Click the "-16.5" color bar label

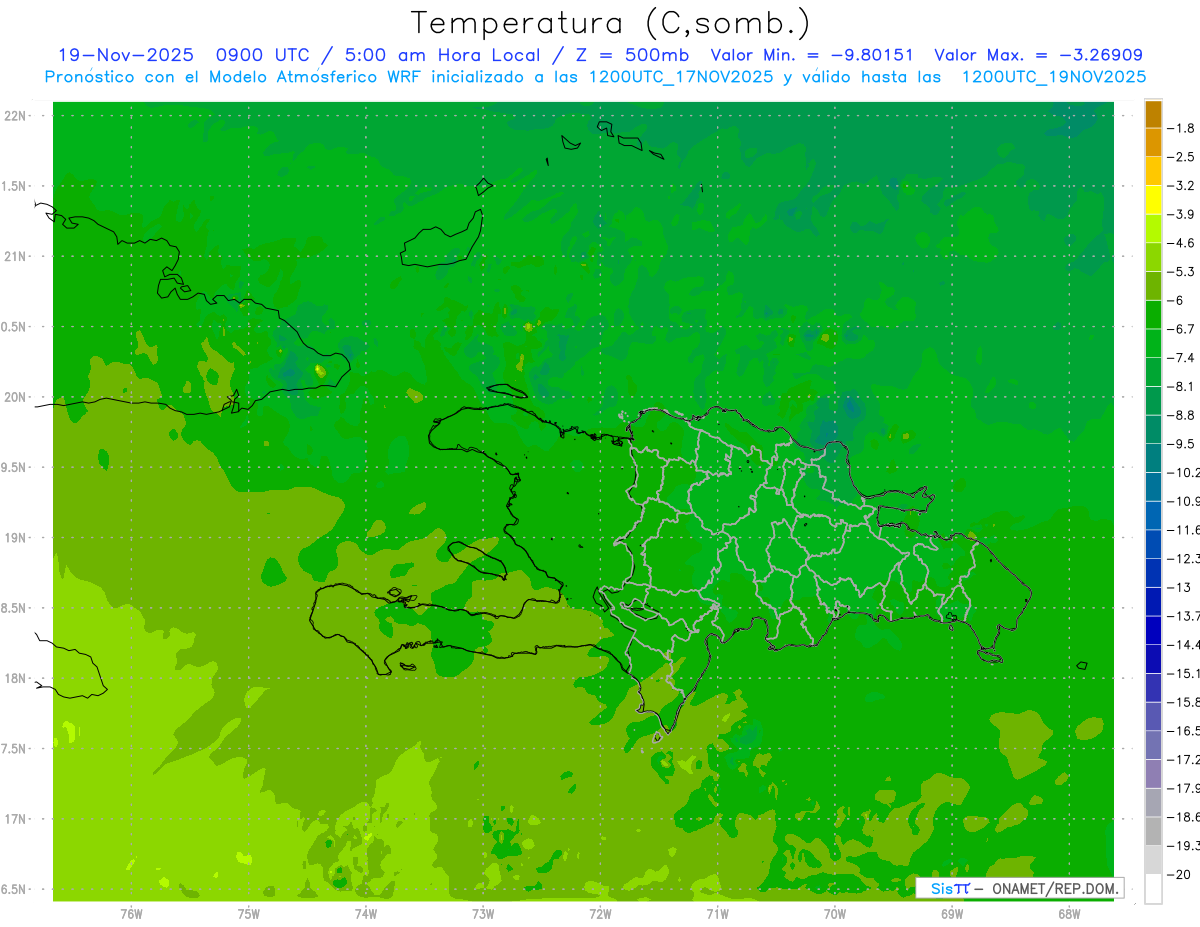point(1184,731)
